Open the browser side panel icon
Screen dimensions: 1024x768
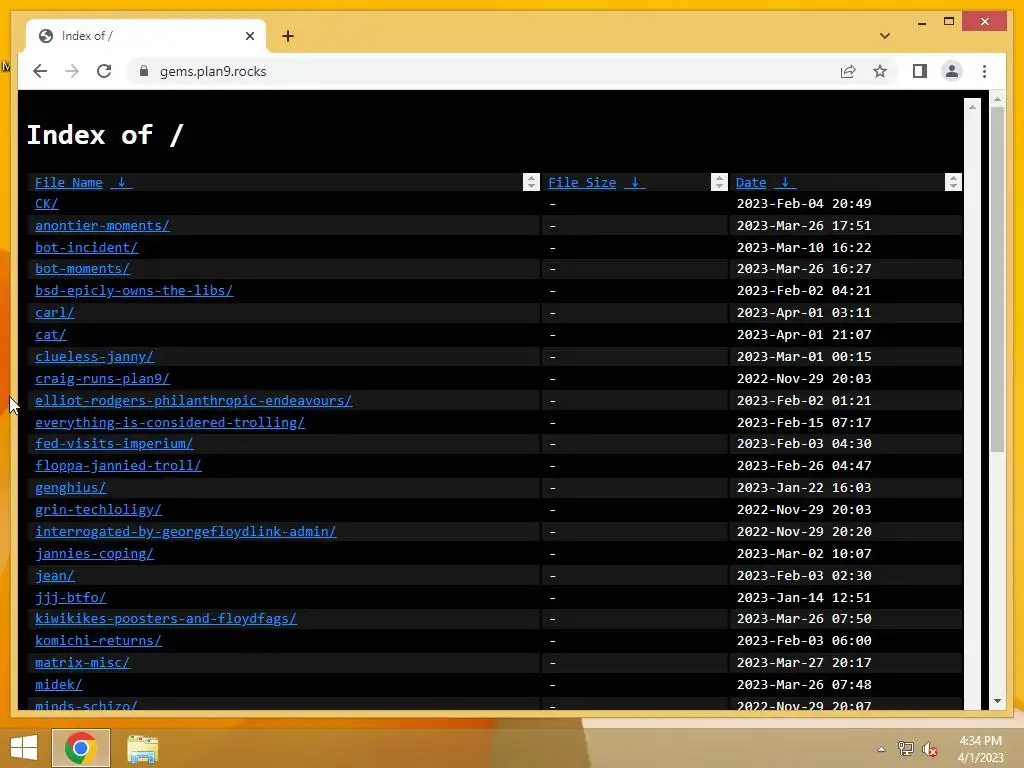click(x=920, y=71)
